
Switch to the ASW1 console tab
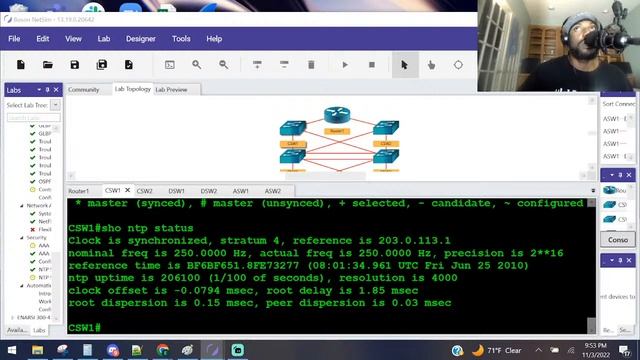click(240, 191)
